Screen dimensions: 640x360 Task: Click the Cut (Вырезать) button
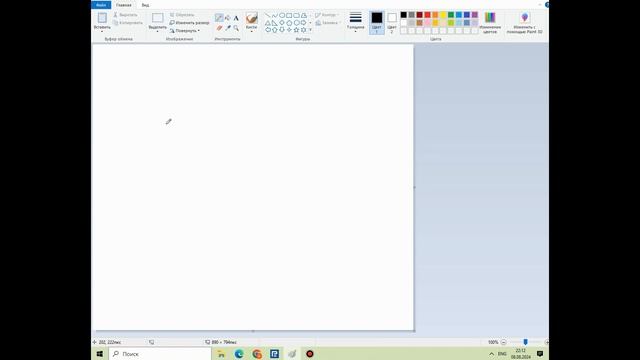[125, 15]
